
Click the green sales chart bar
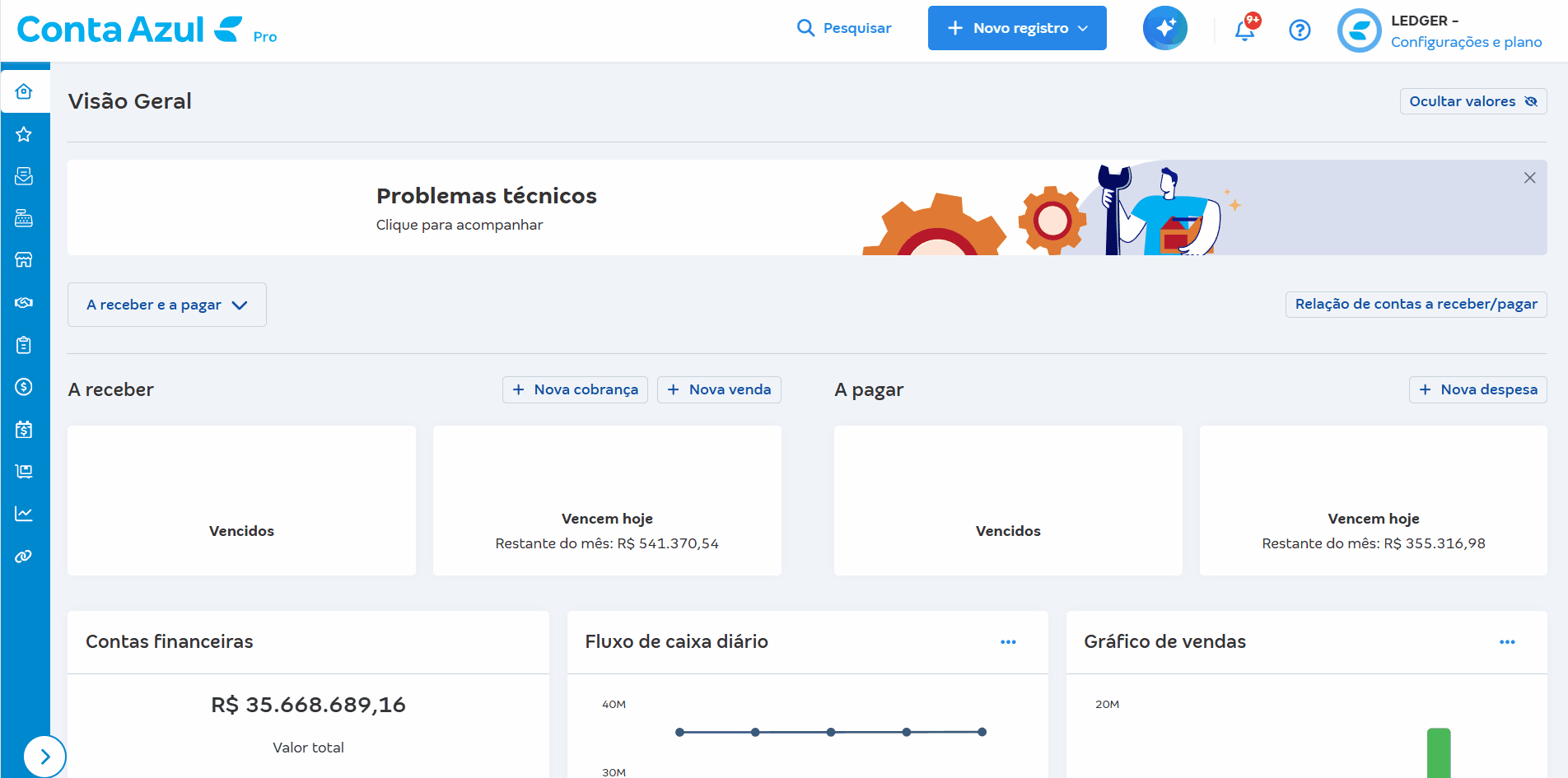(x=1439, y=752)
